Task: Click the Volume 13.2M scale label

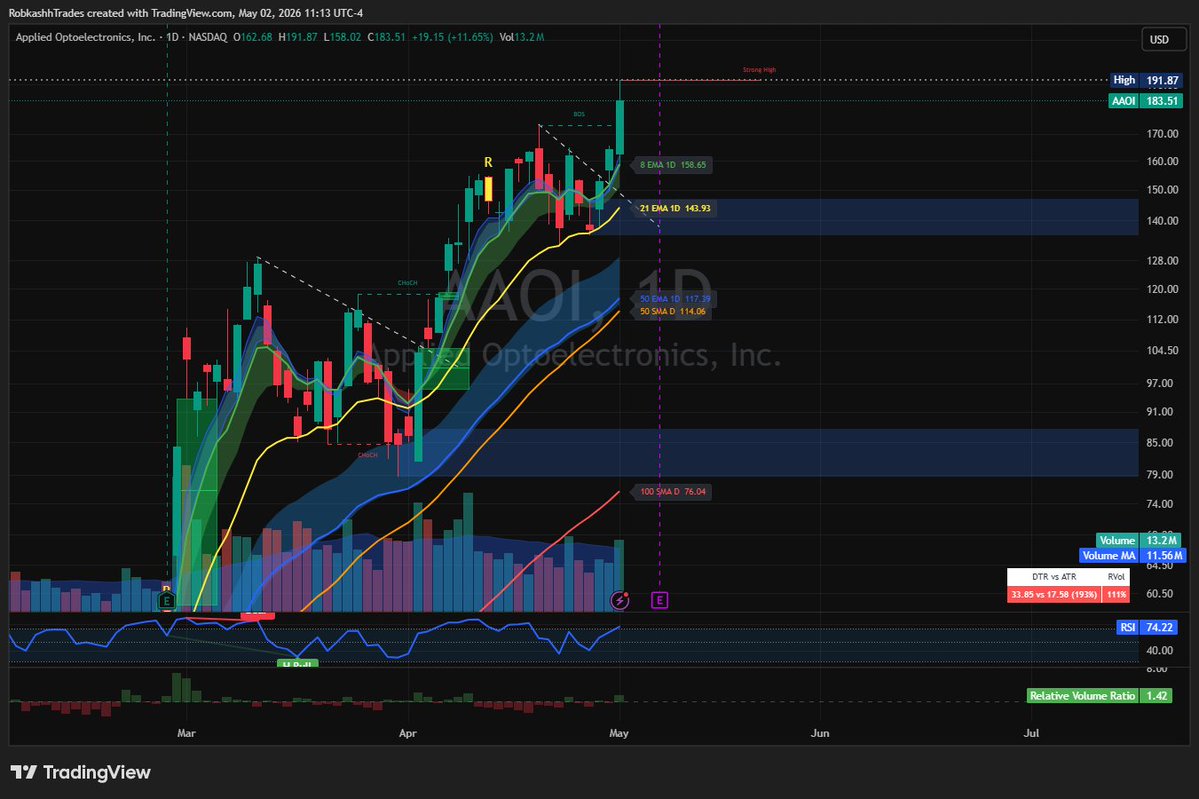Action: point(1139,541)
